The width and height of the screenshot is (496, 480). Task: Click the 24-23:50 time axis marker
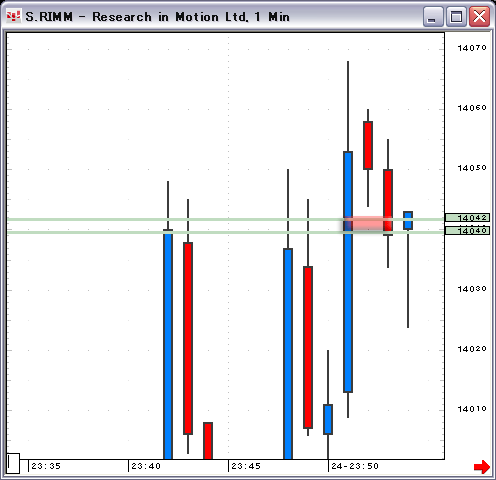tap(355, 466)
